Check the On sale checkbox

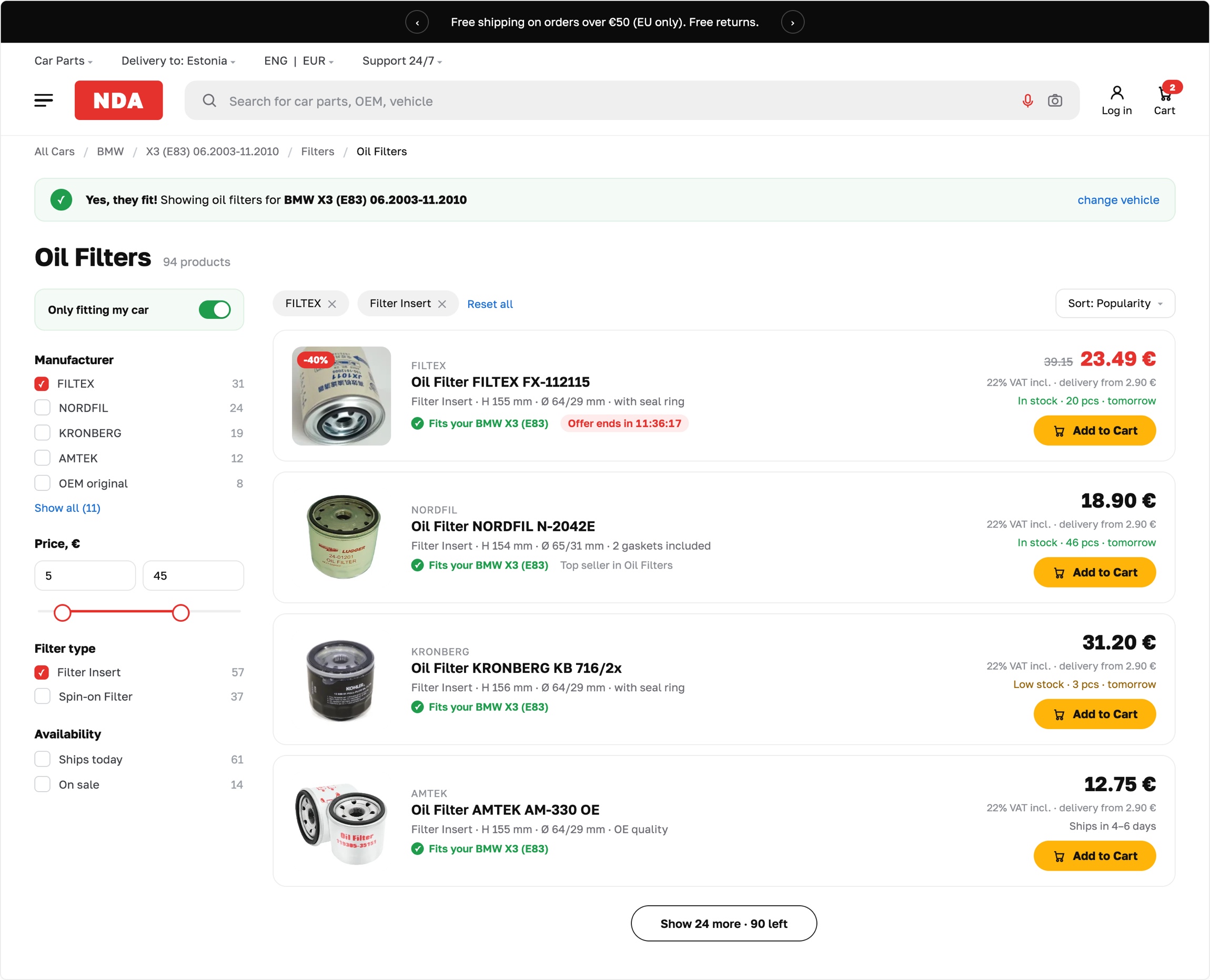coord(42,784)
